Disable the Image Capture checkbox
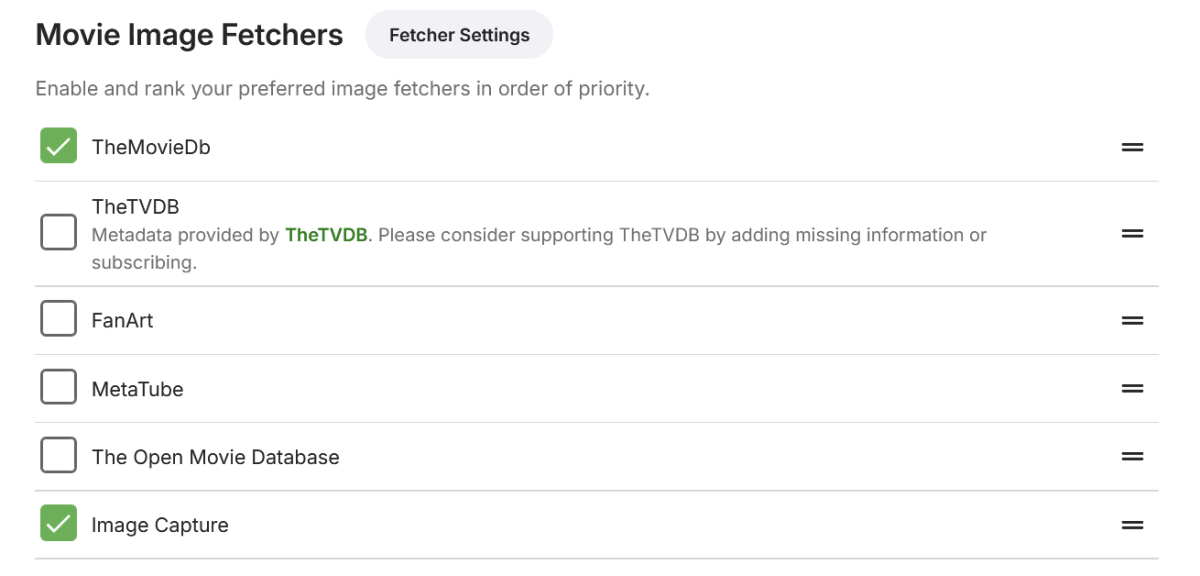 58,524
